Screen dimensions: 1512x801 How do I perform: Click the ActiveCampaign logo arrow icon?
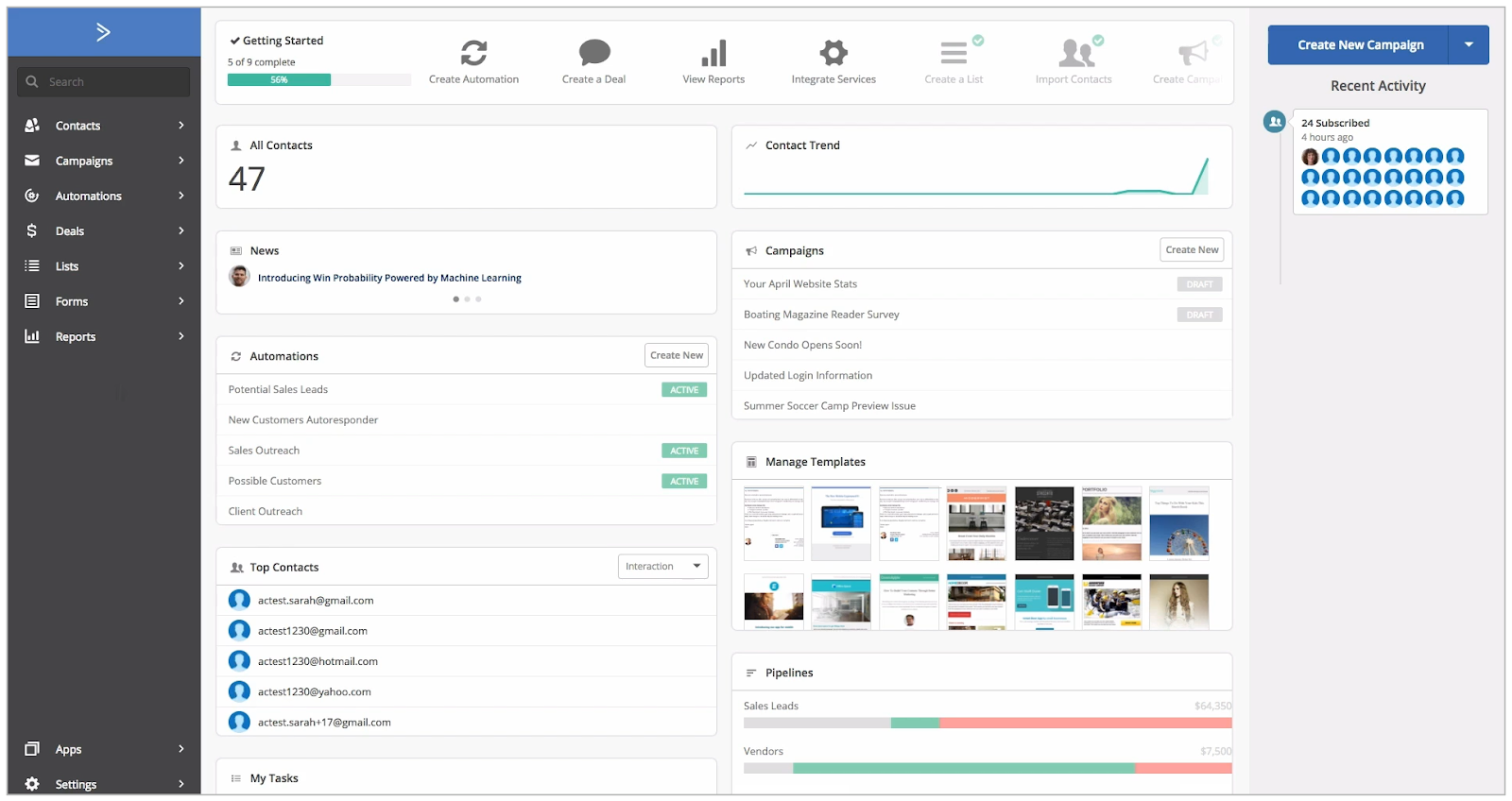point(103,32)
